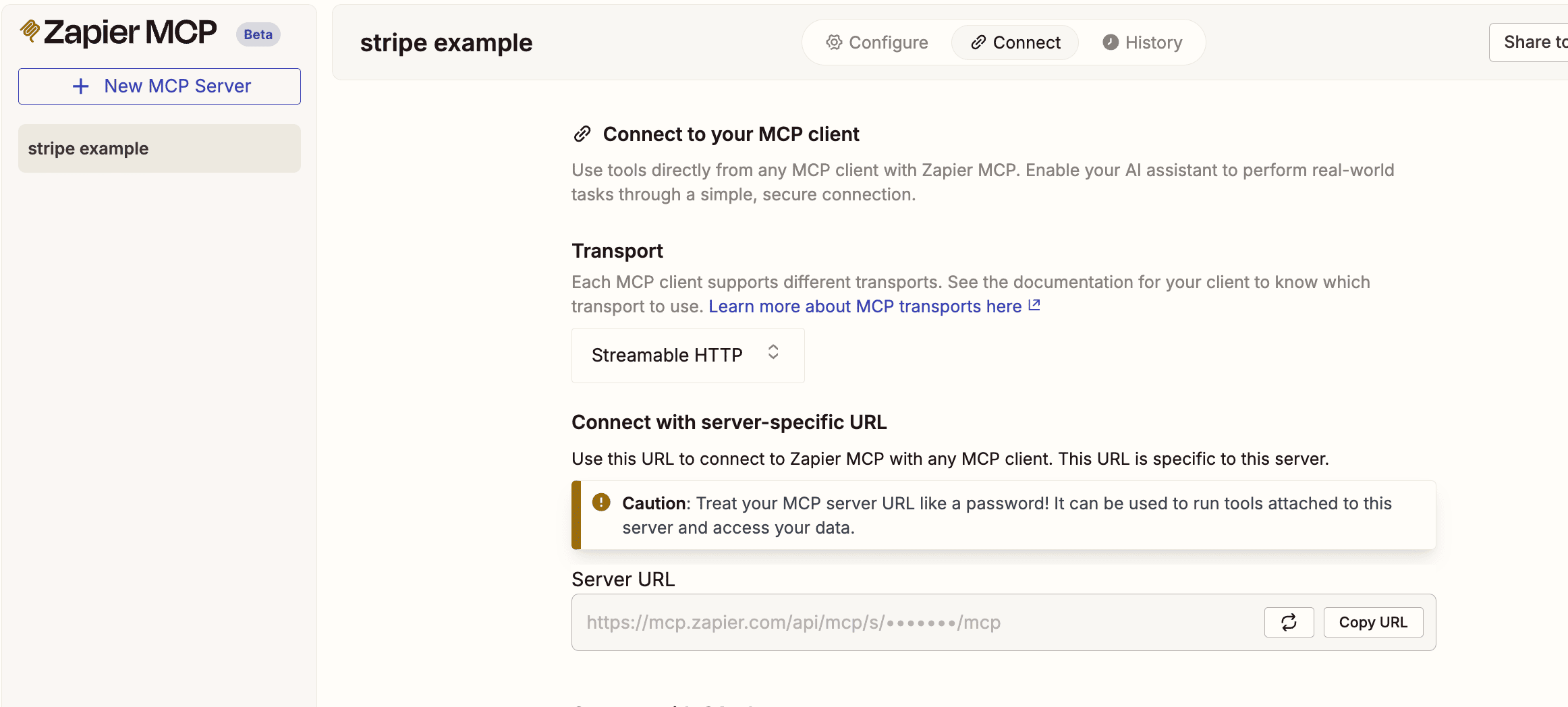The image size is (1568, 707).
Task: Click the Caution banner text
Action: point(1007,515)
